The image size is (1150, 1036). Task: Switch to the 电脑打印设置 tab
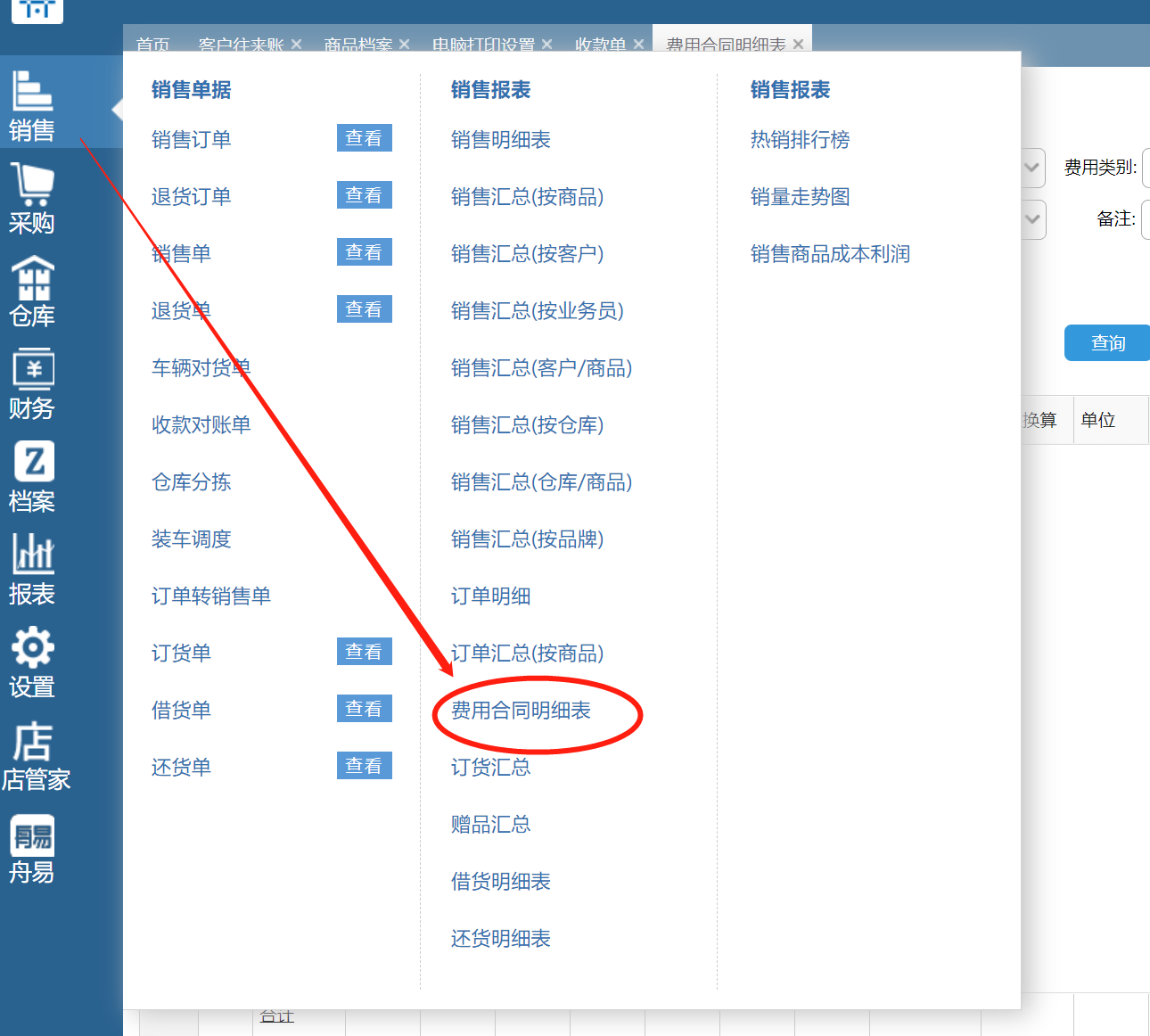[484, 44]
